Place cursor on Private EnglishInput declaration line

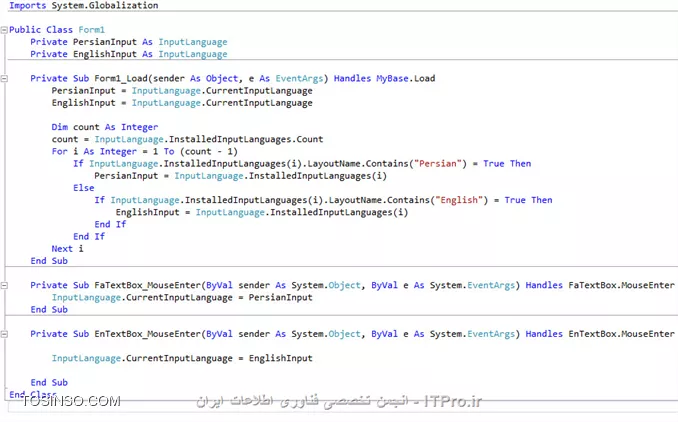click(x=128, y=54)
